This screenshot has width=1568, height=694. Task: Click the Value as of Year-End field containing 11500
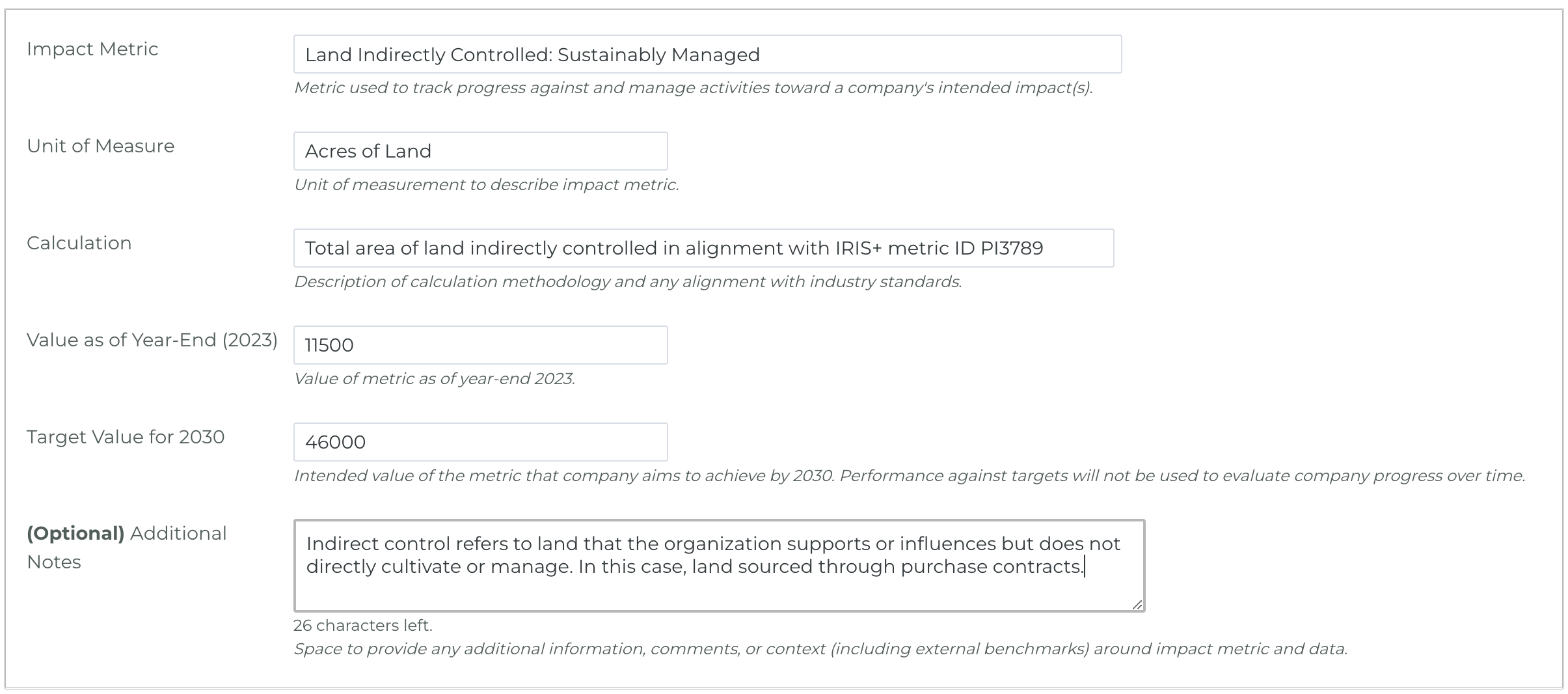(480, 345)
